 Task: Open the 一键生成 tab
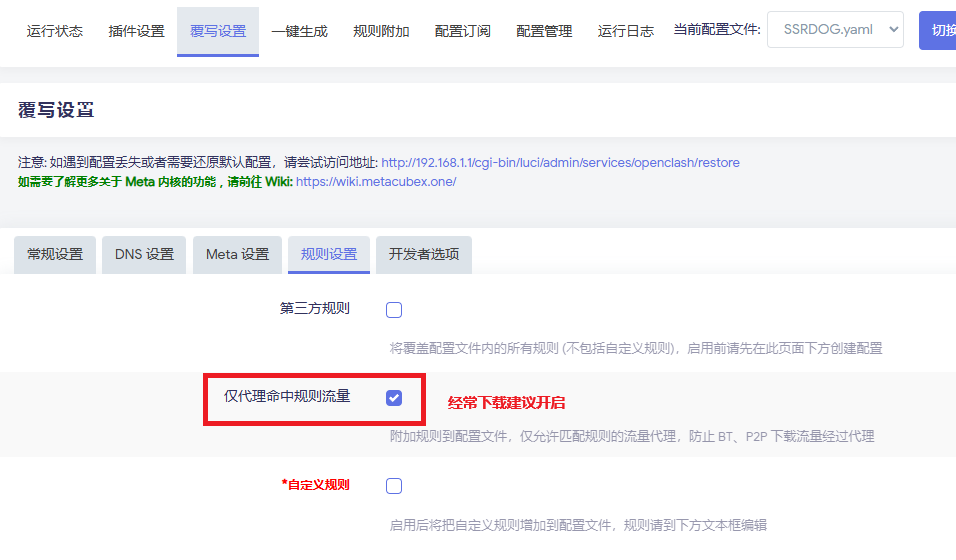click(299, 31)
